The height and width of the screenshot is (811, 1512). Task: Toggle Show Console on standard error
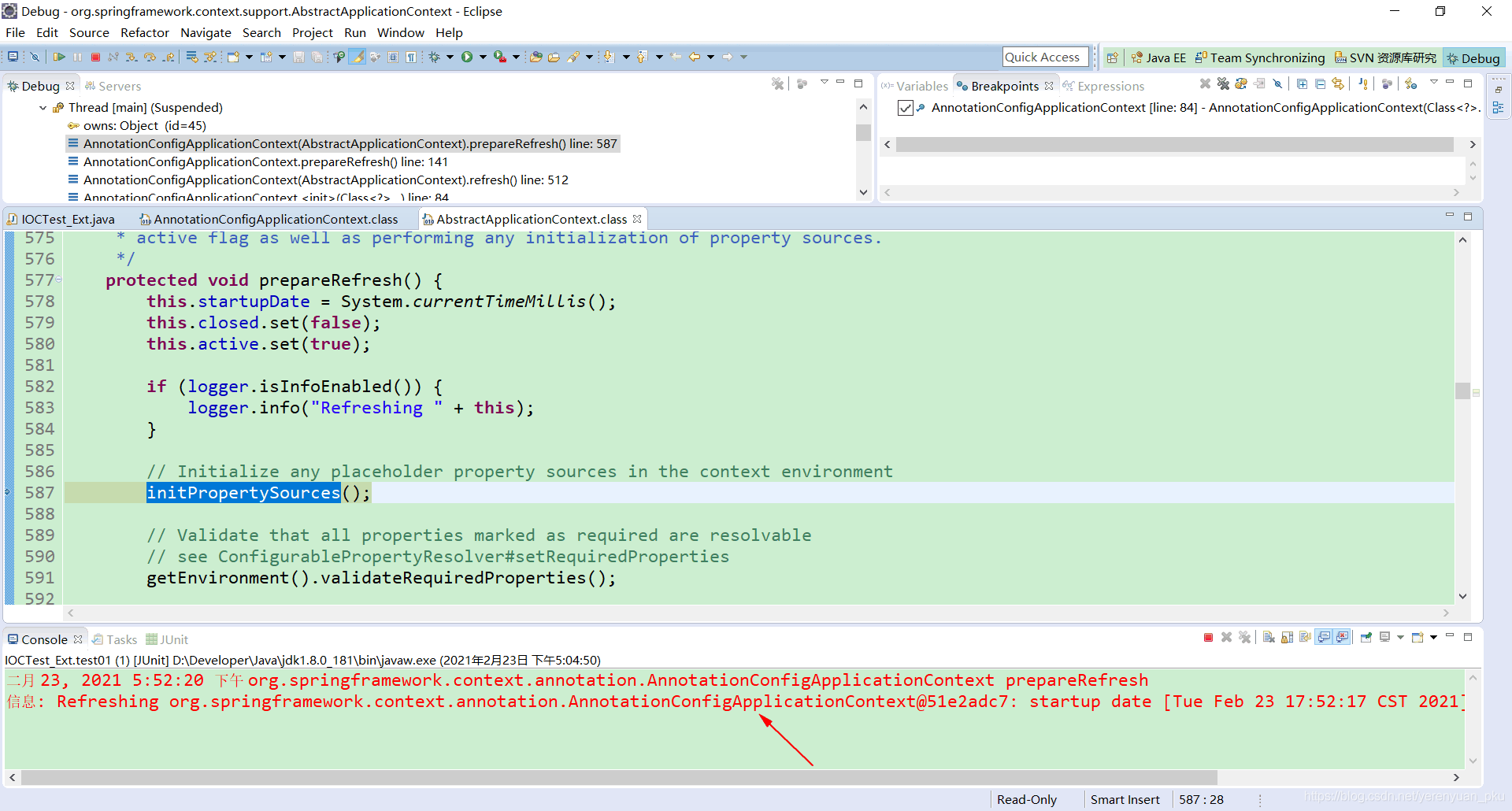(1342, 637)
